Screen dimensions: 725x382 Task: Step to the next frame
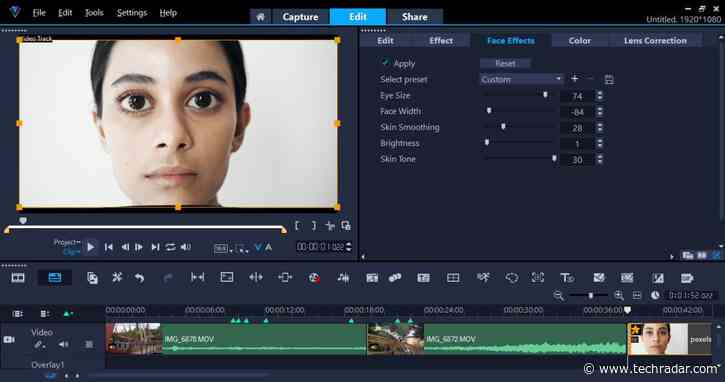coord(139,247)
